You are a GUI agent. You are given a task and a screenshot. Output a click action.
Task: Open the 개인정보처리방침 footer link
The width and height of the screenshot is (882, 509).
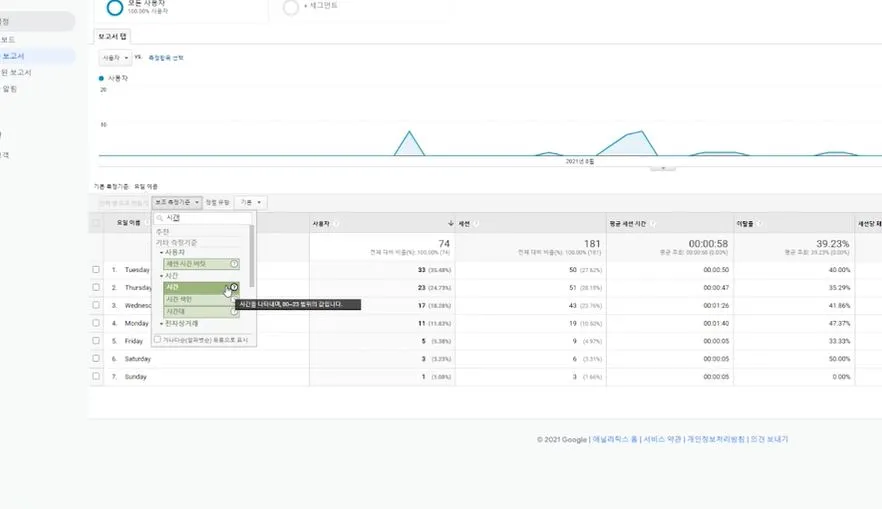716,439
